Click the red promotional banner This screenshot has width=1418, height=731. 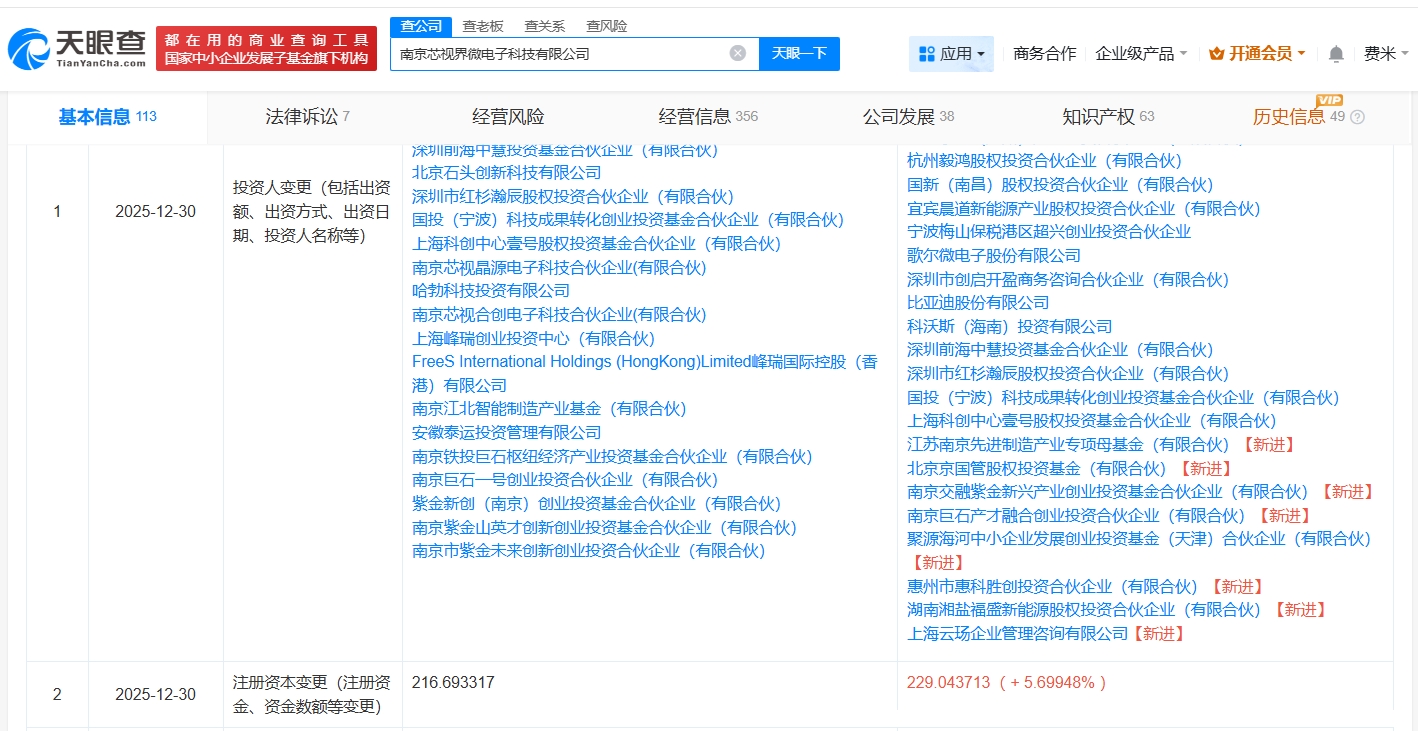point(266,48)
